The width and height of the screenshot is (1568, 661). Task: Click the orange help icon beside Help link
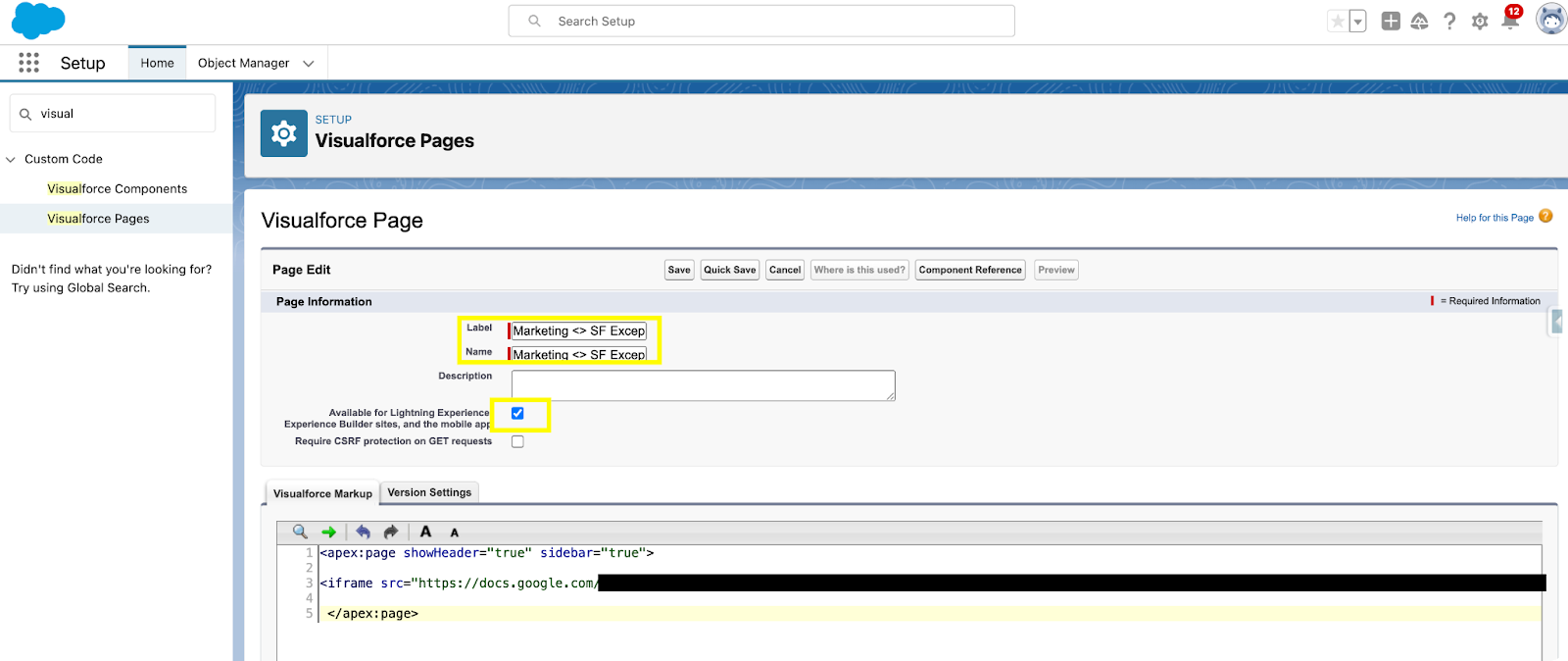(1545, 216)
